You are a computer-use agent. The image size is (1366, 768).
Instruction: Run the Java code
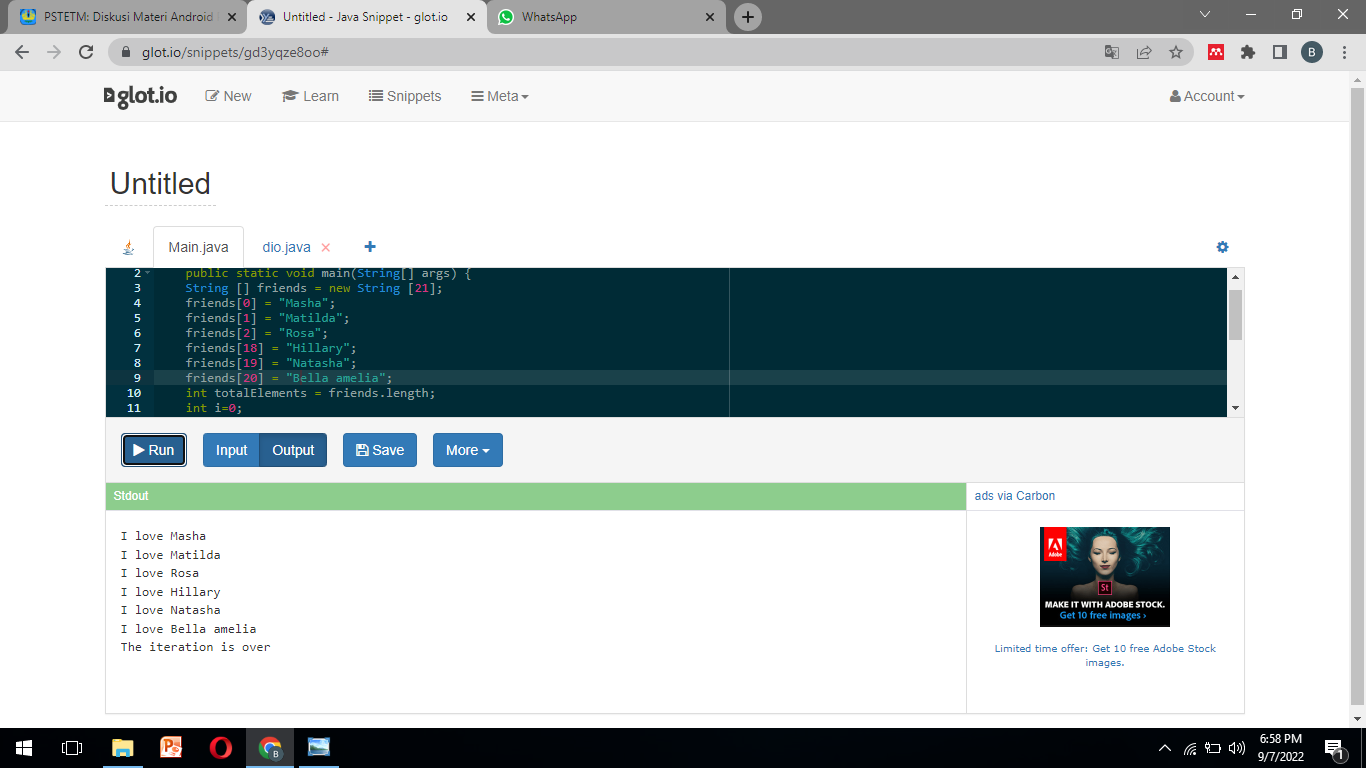click(x=154, y=450)
